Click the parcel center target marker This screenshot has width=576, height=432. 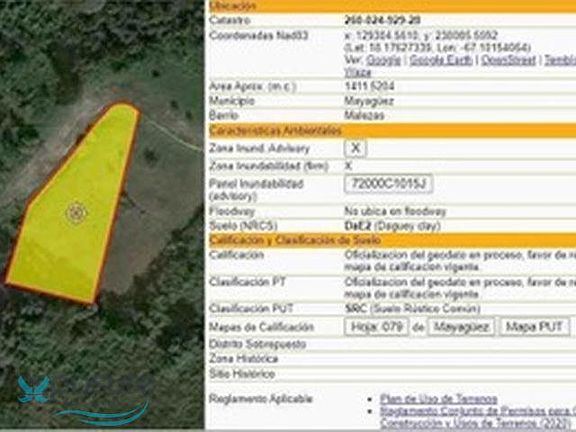tap(77, 213)
